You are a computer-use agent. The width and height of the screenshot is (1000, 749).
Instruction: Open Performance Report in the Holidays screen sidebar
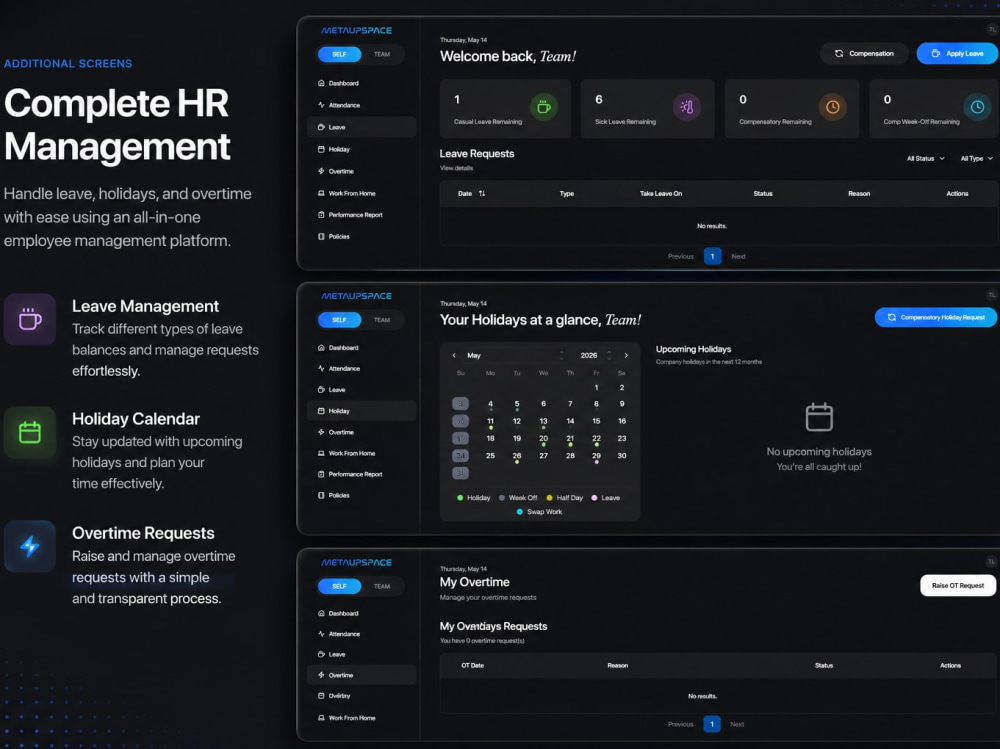coord(362,474)
